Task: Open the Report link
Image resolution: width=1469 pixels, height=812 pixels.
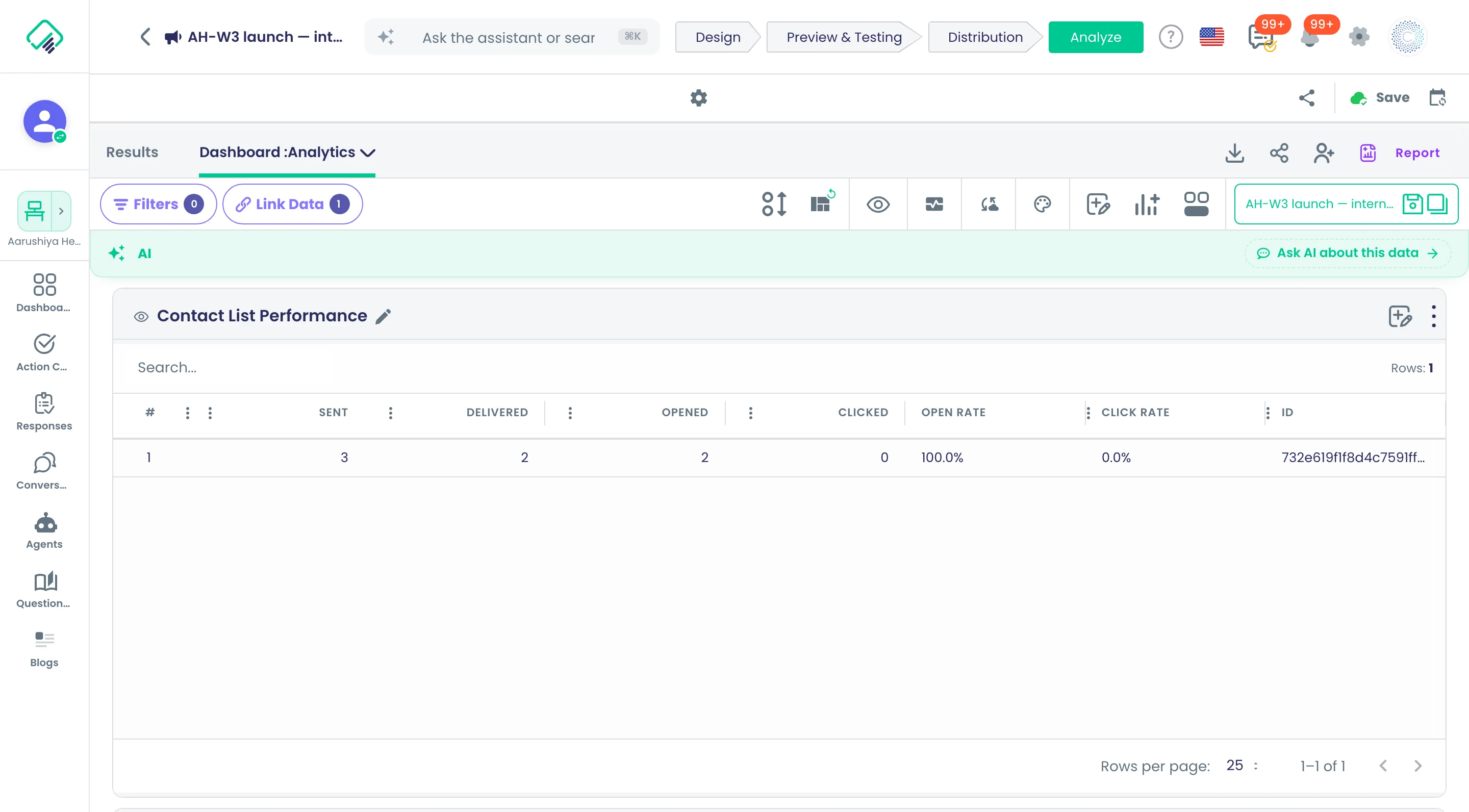Action: point(1400,153)
